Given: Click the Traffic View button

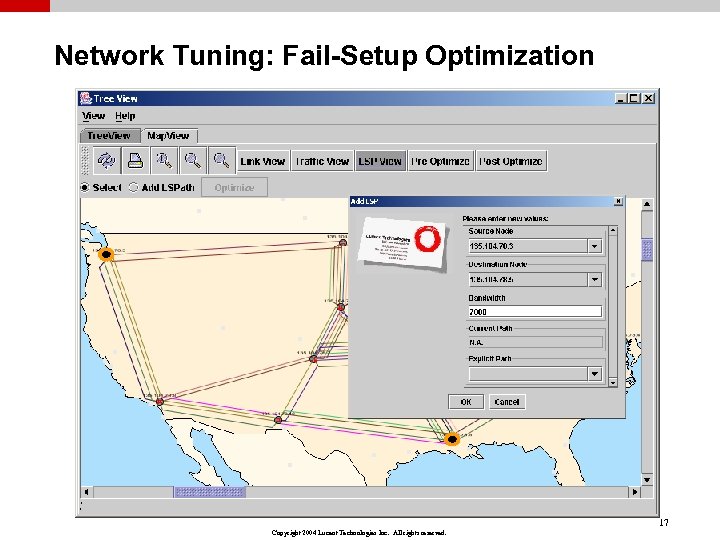Looking at the screenshot, I should pos(322,161).
